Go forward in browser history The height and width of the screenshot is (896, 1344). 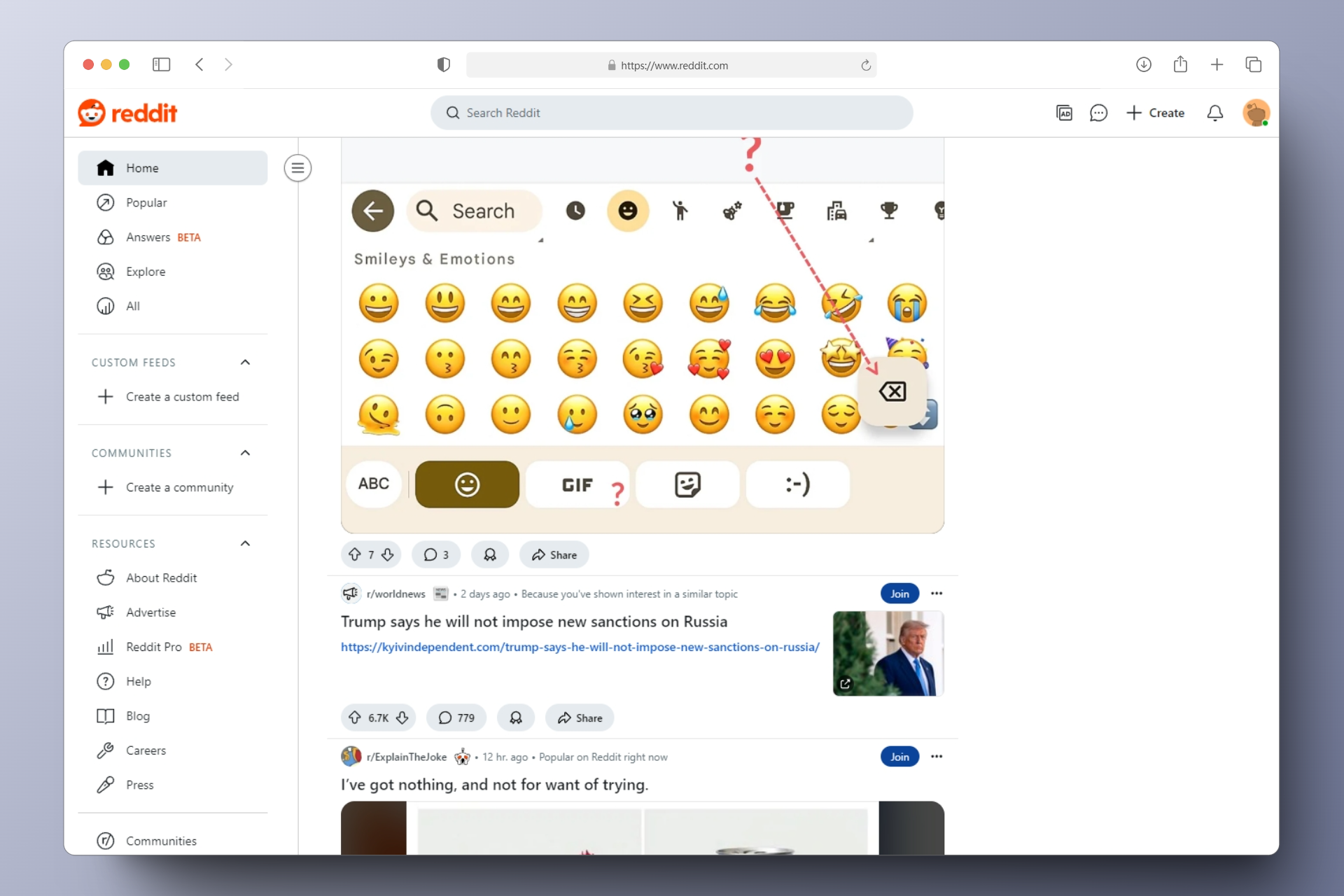click(228, 64)
